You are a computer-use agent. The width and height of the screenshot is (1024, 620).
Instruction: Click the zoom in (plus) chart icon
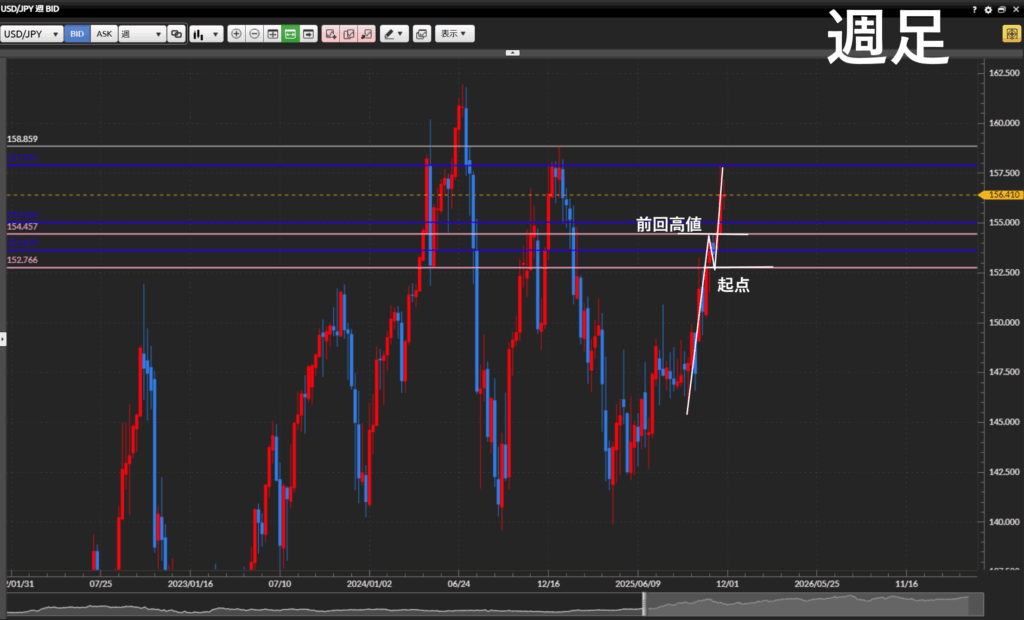pos(236,34)
